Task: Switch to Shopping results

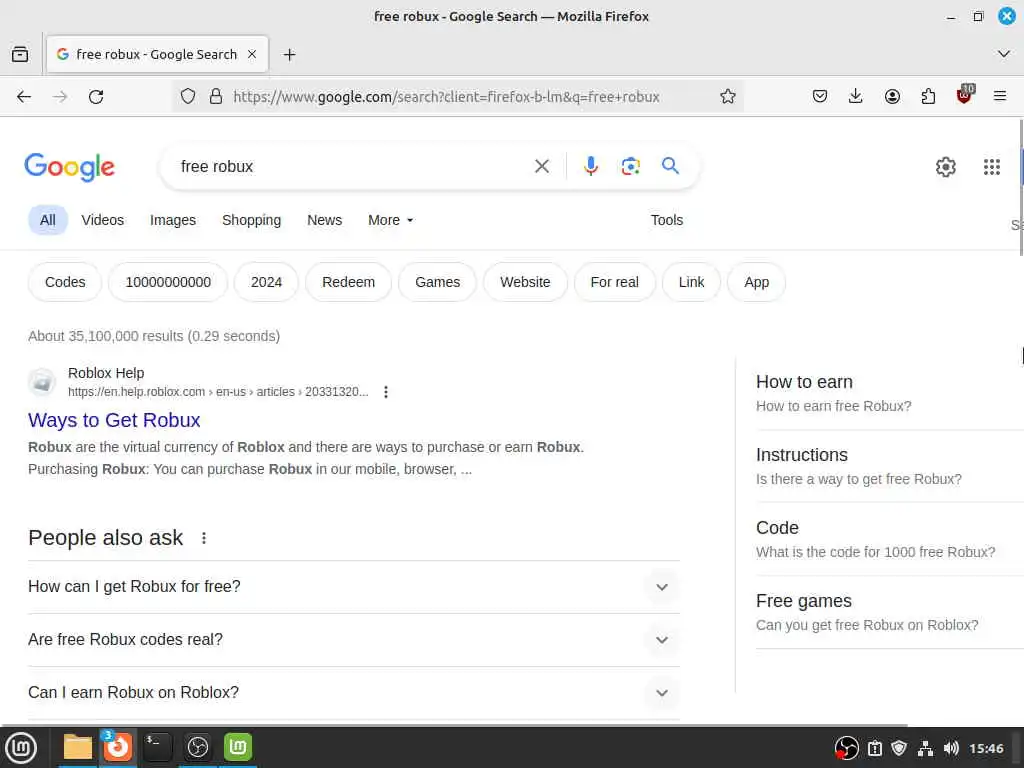Action: [x=251, y=220]
